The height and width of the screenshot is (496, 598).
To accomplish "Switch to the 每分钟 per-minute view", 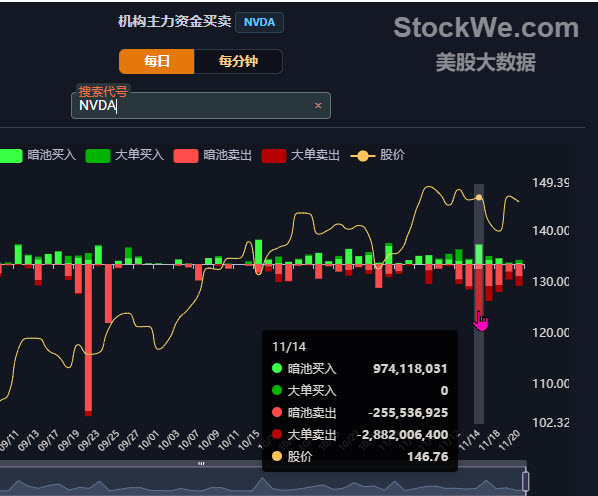I will [x=238, y=61].
